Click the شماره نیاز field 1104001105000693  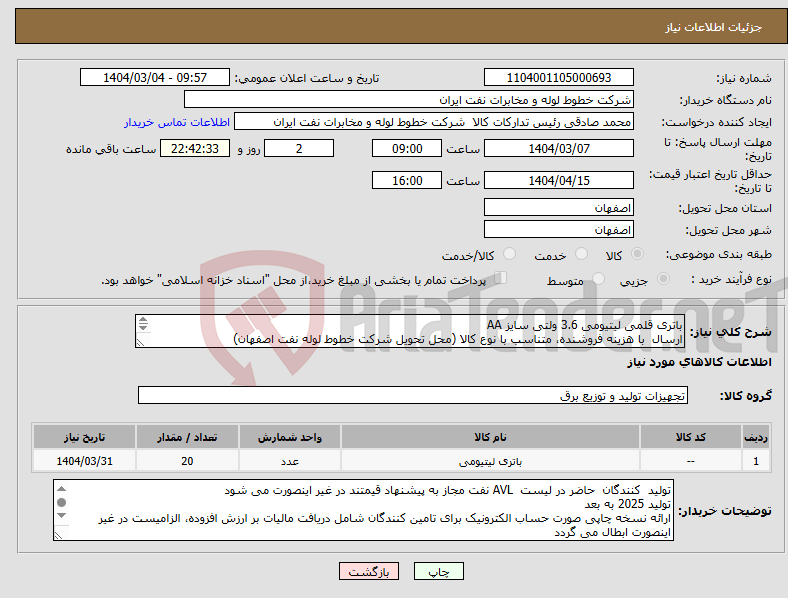pyautogui.click(x=559, y=78)
